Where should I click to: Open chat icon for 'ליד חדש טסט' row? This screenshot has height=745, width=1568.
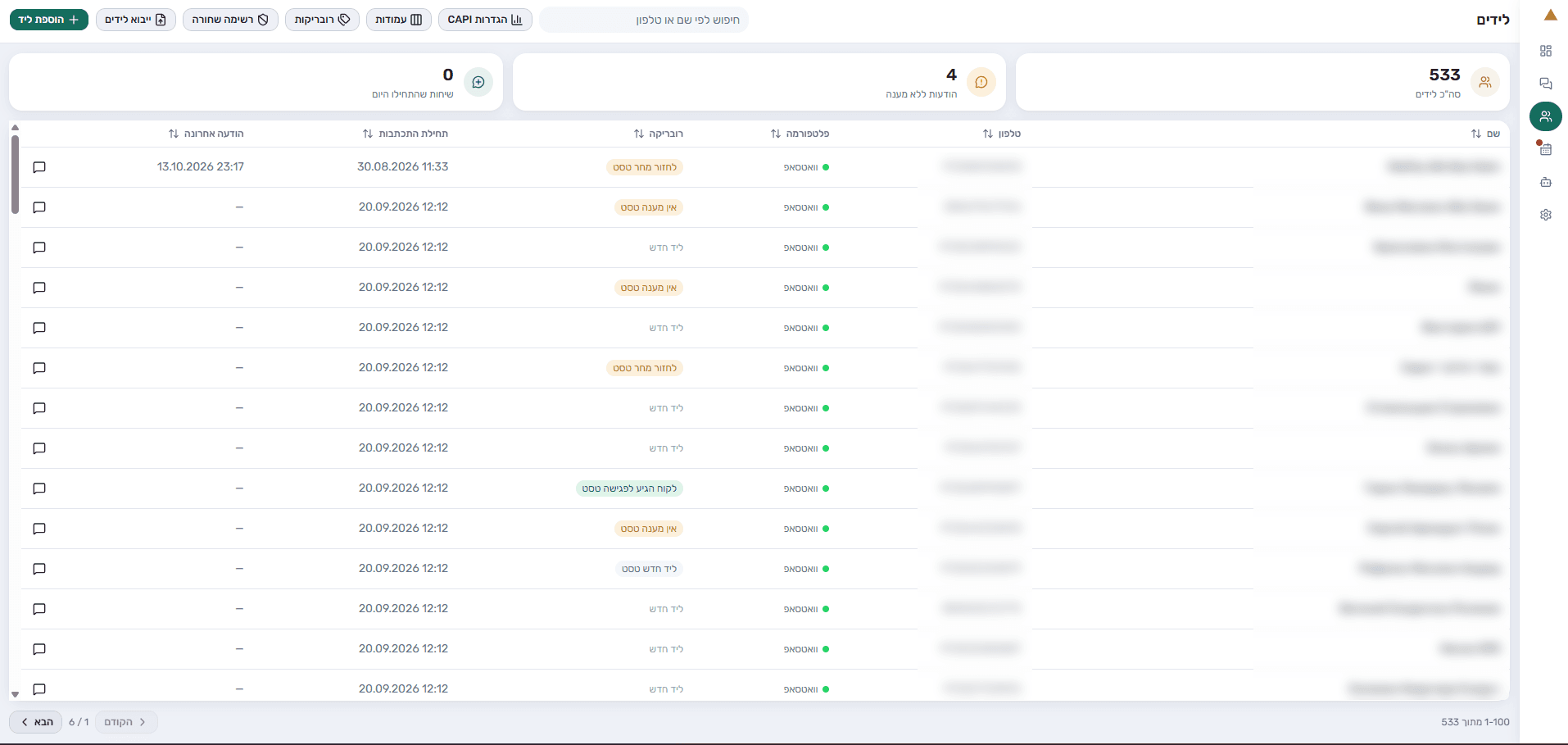(x=39, y=569)
